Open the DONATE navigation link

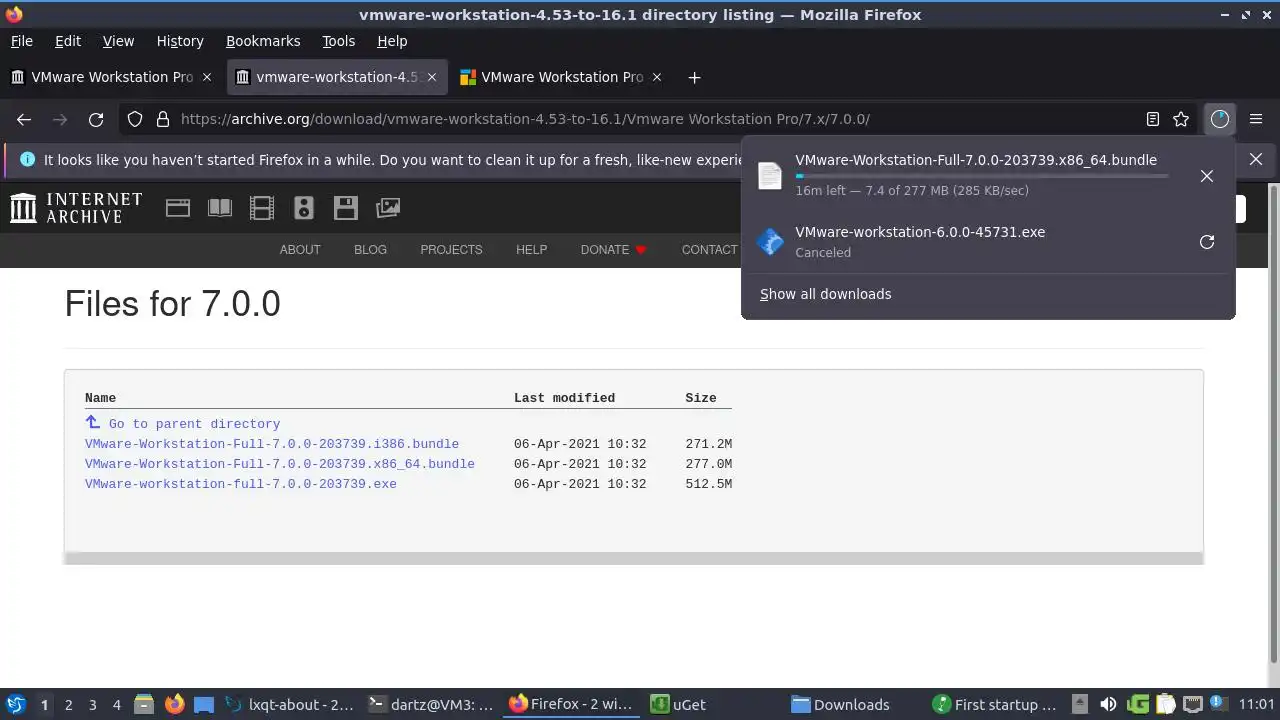[x=614, y=250]
